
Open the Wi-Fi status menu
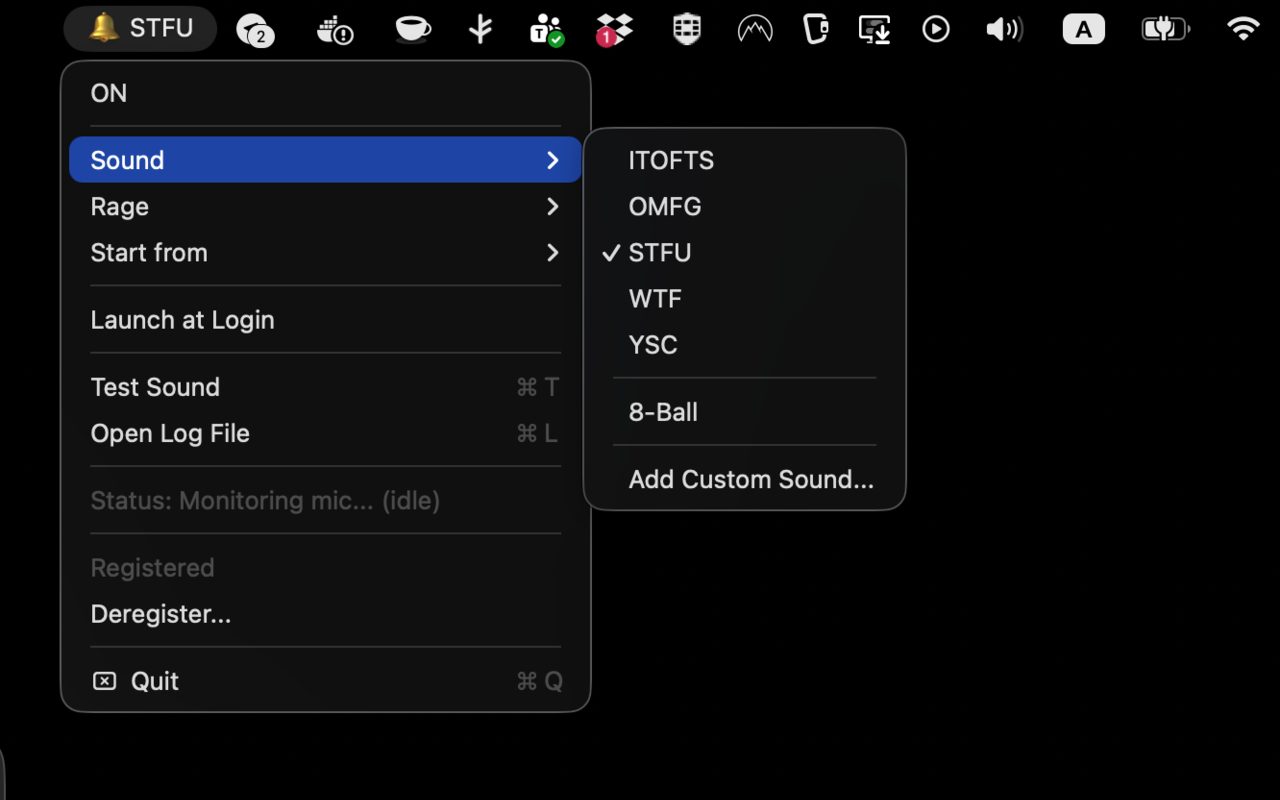pyautogui.click(x=1242, y=29)
